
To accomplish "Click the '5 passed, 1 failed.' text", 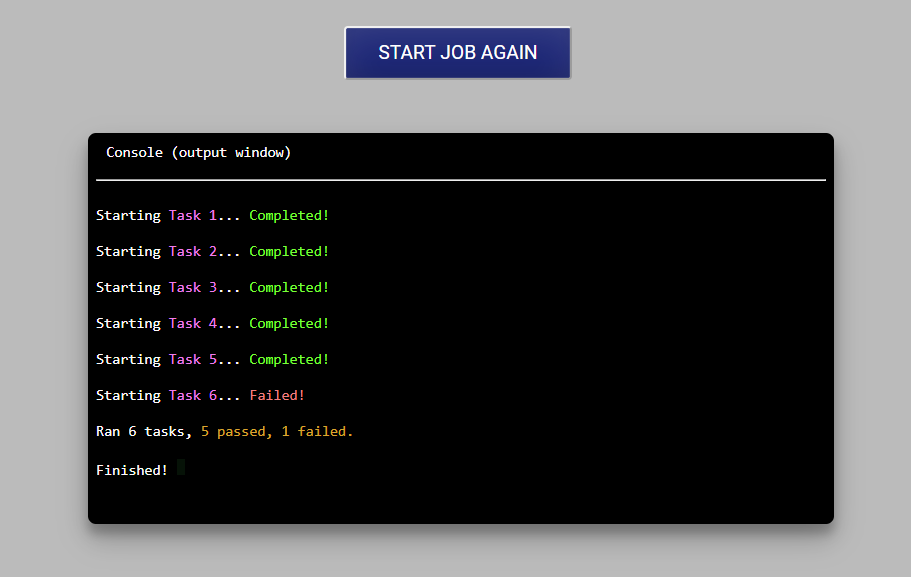I will pyautogui.click(x=277, y=432).
